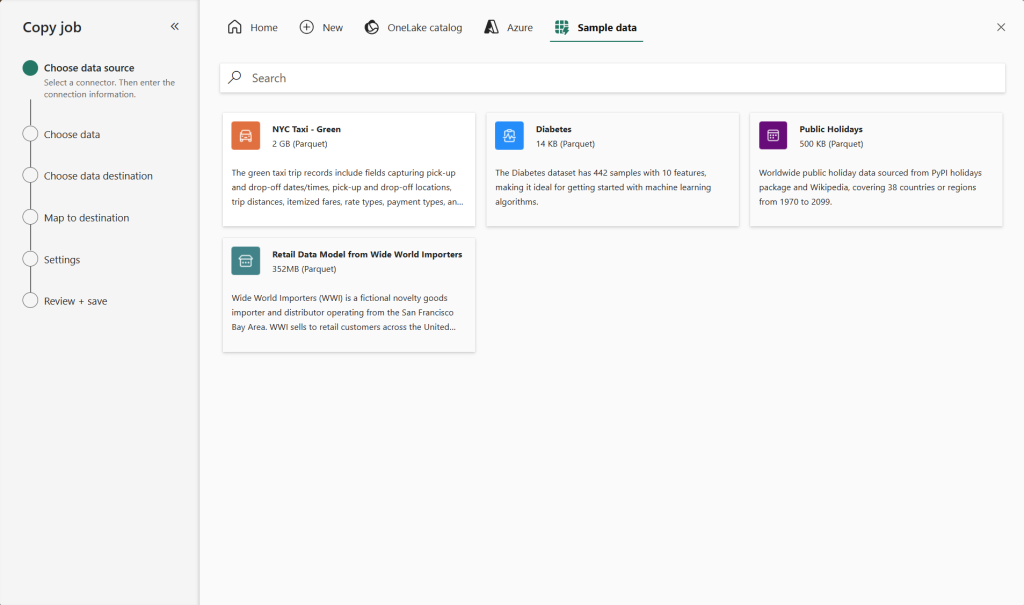Jump to the Review + save step
The height and width of the screenshot is (605, 1024).
pos(75,301)
